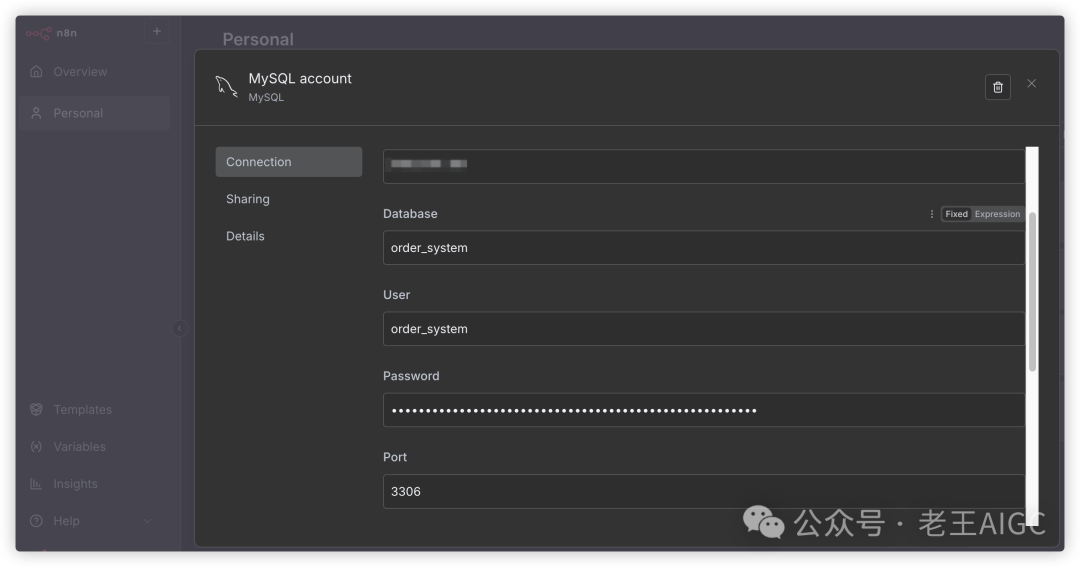Click the Password input field

click(x=704, y=411)
